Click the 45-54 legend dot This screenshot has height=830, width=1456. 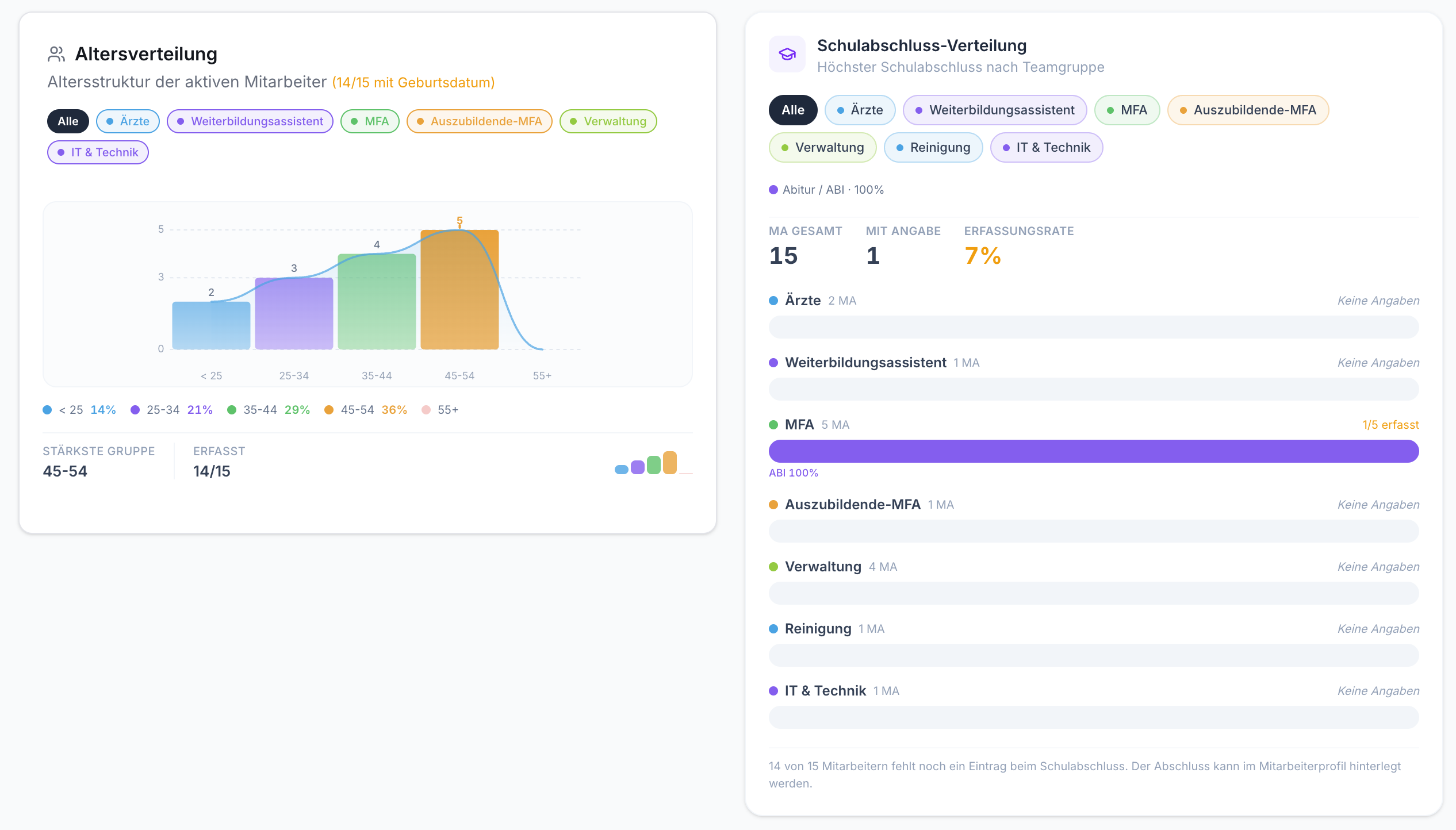(x=329, y=410)
